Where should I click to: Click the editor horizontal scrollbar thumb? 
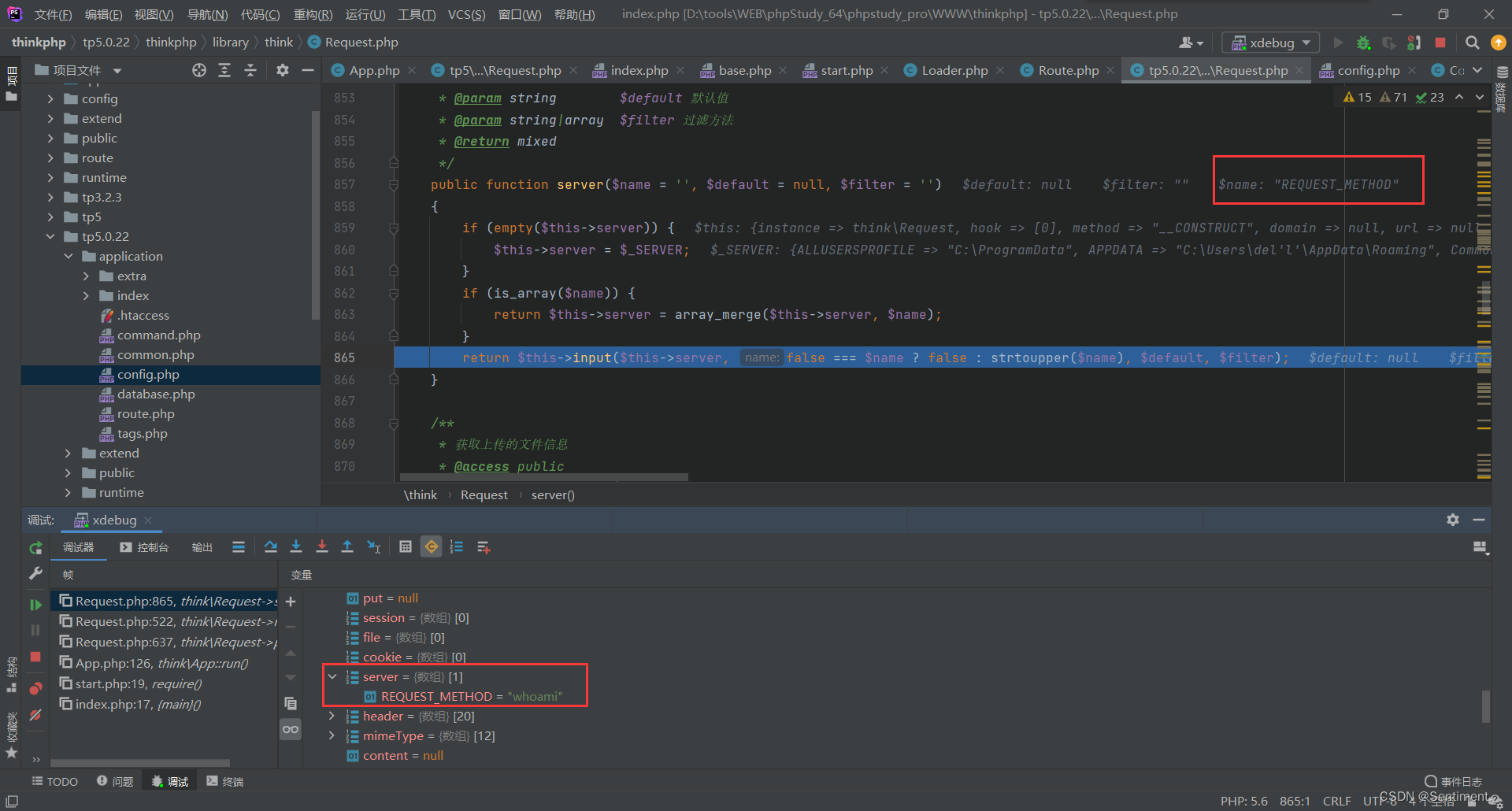pos(543,477)
